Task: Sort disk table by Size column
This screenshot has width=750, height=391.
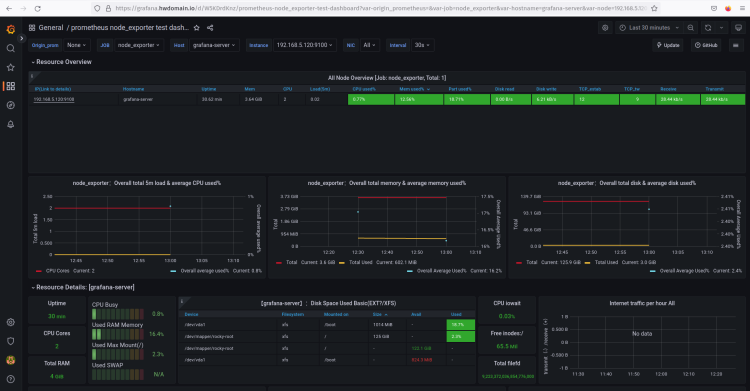Action: point(380,314)
